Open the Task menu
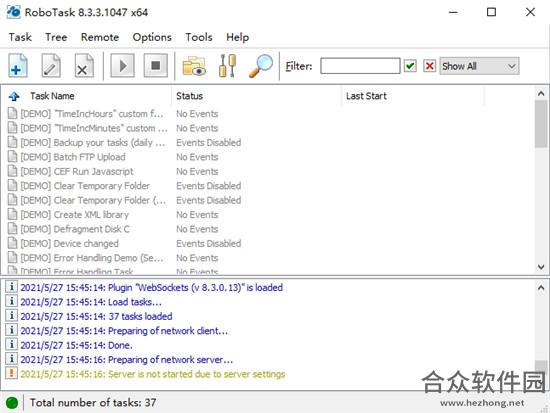This screenshot has width=550, height=413. pyautogui.click(x=20, y=37)
